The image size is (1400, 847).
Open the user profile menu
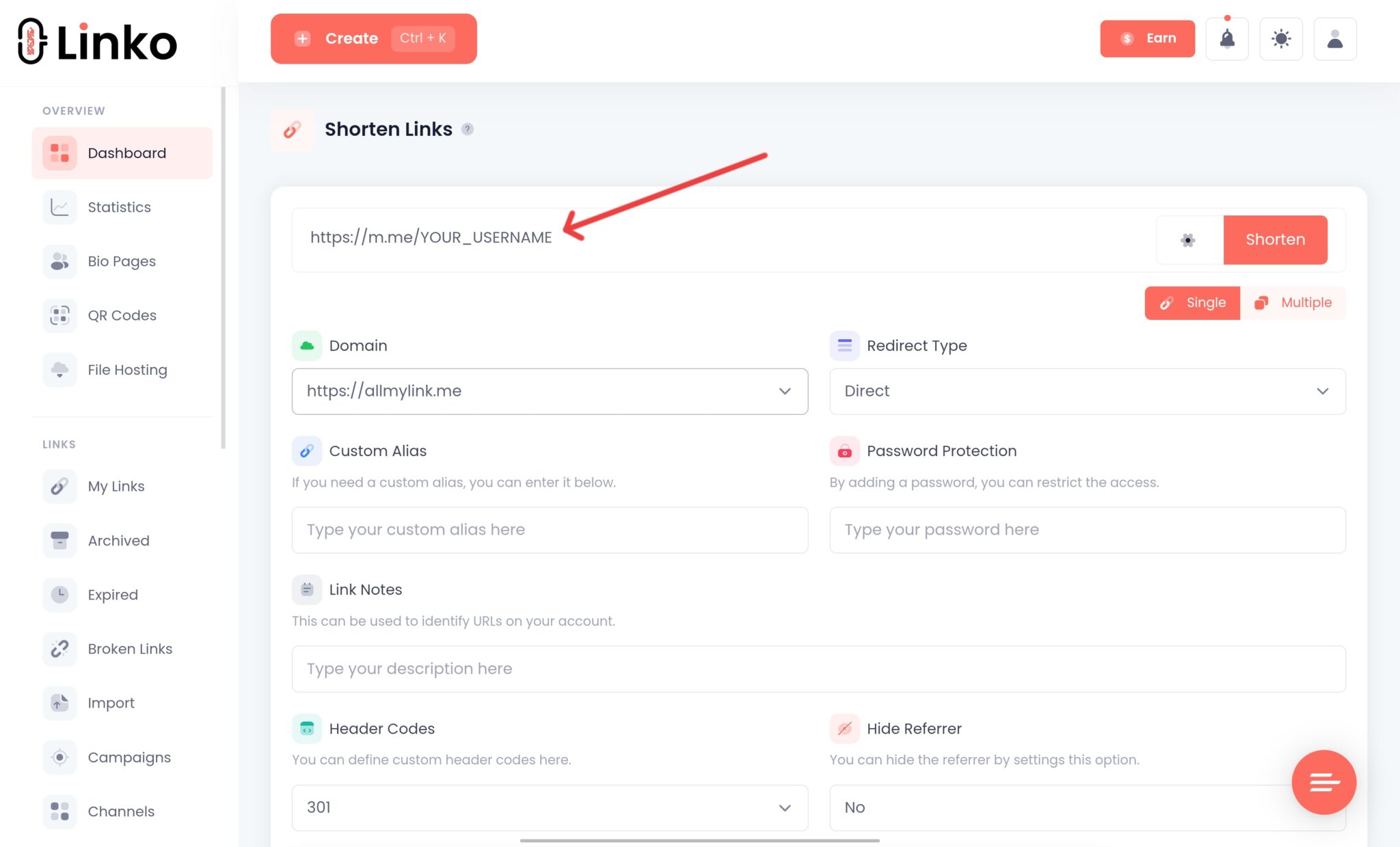pyautogui.click(x=1335, y=39)
